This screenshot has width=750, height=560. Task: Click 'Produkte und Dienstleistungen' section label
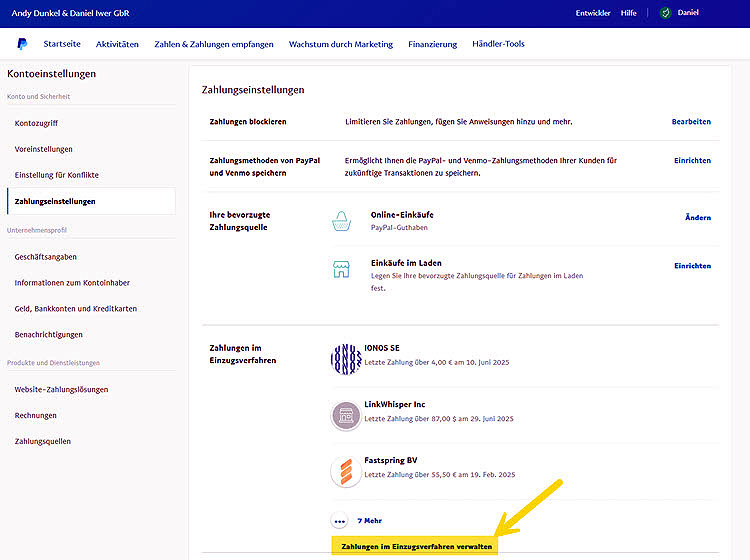[x=53, y=363]
